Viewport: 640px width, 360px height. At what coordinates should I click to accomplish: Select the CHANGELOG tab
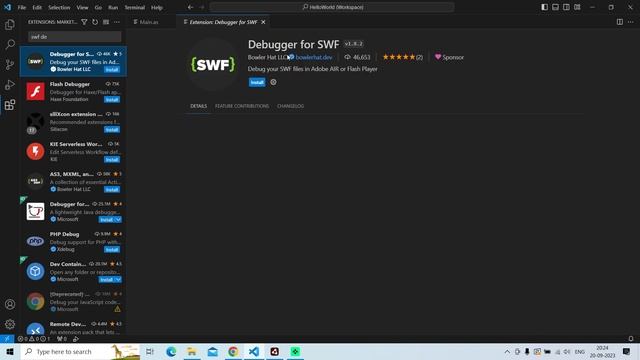click(291, 106)
